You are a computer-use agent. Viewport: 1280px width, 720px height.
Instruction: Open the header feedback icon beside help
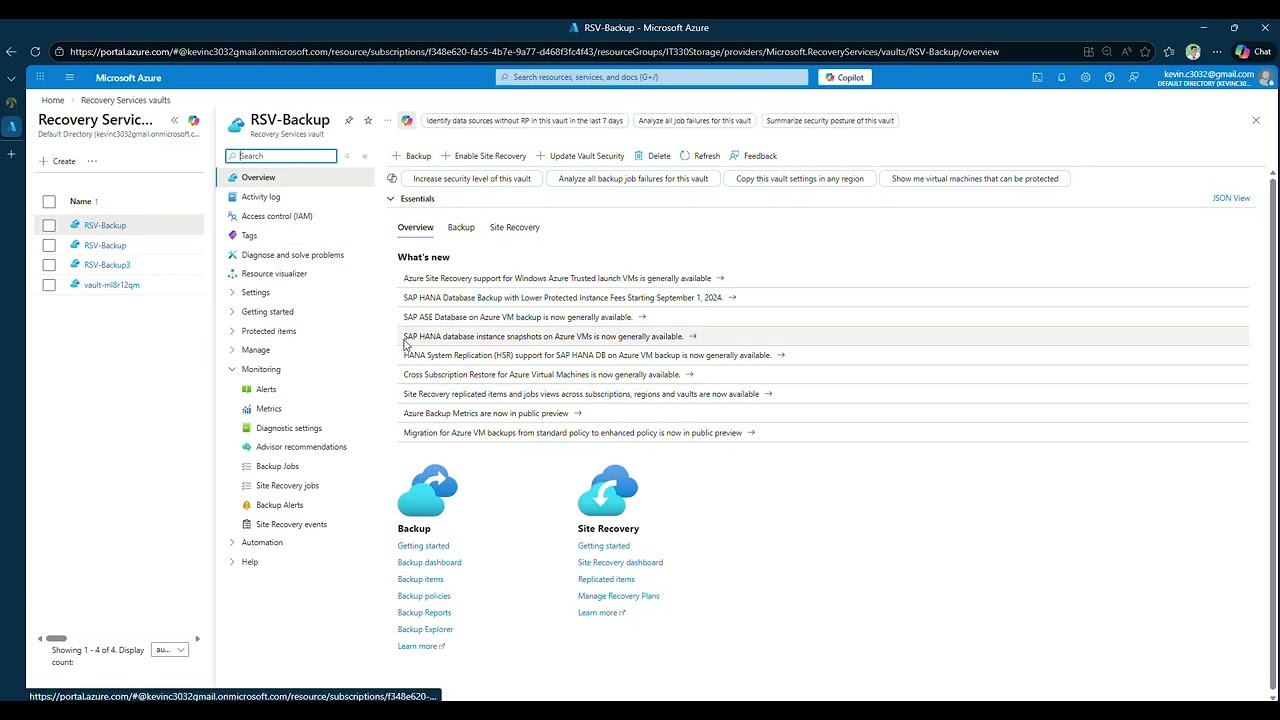(x=1133, y=77)
